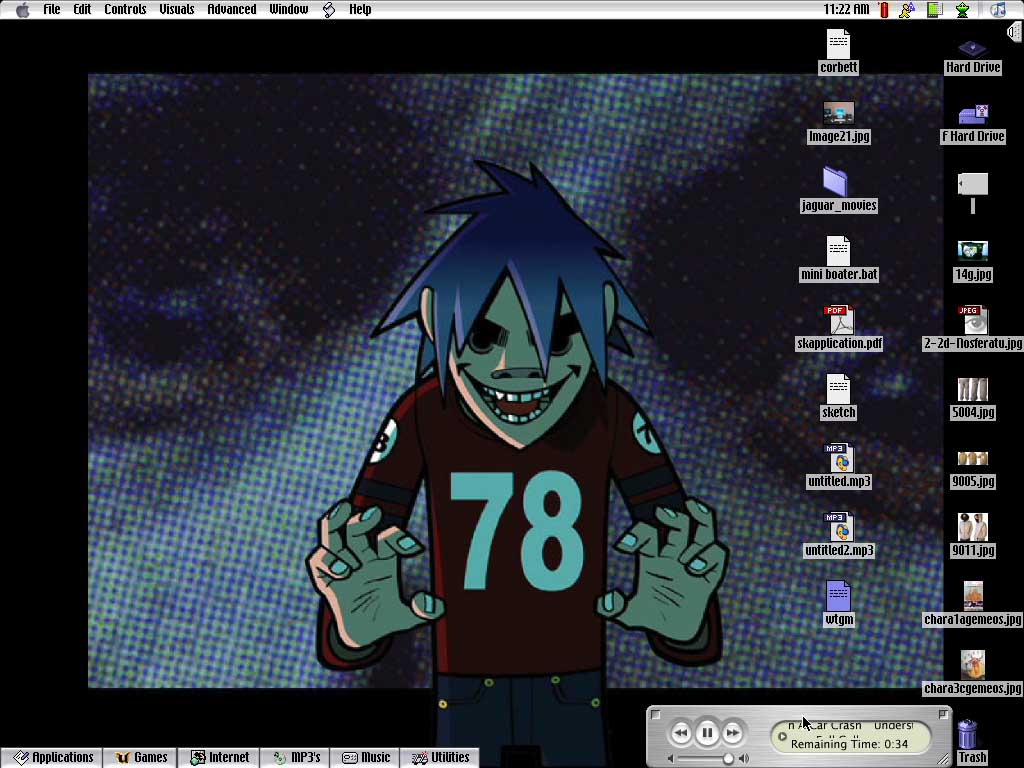Select the Hard Drive icon
Image resolution: width=1024 pixels, height=768 pixels.
[x=972, y=48]
